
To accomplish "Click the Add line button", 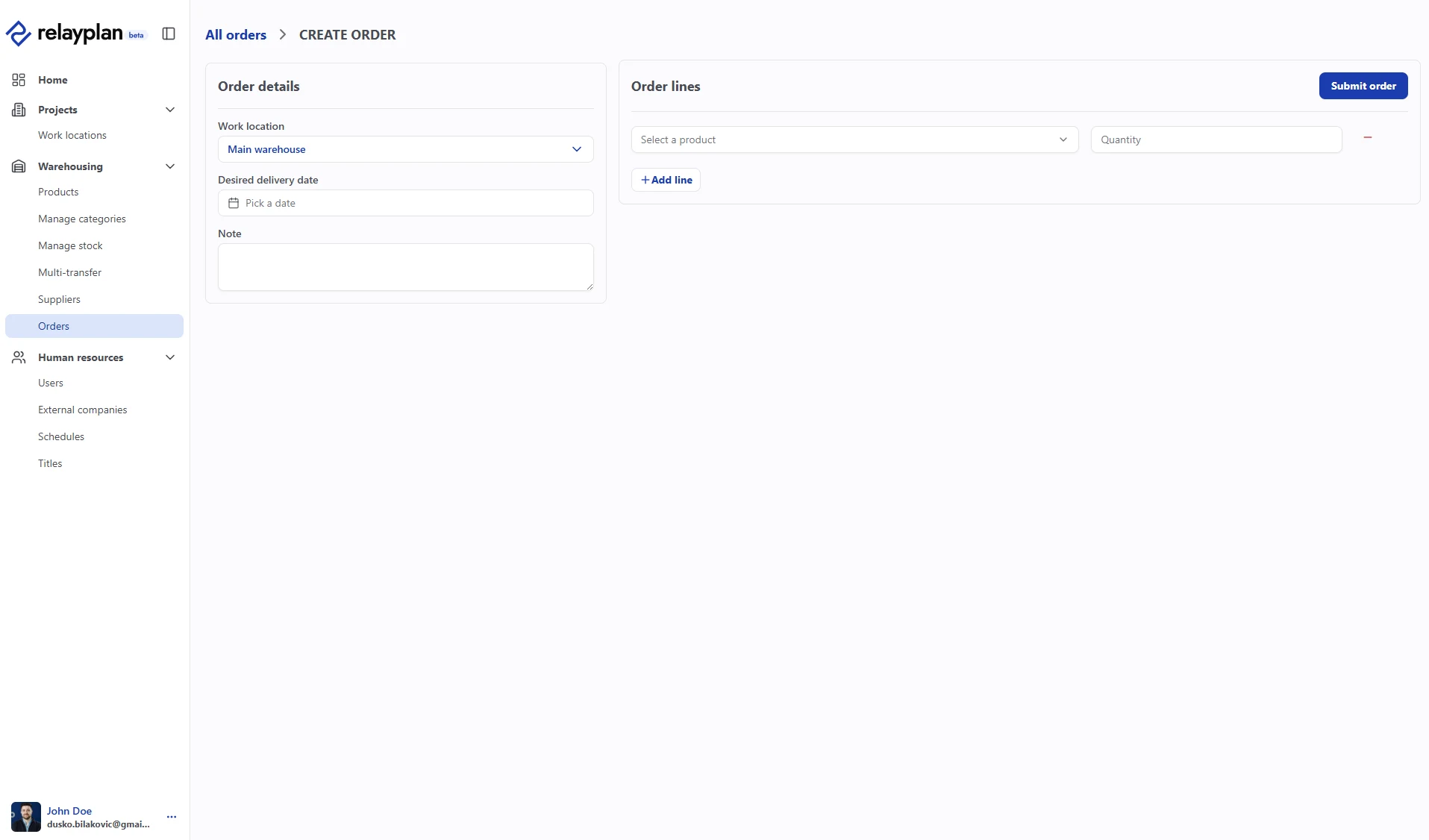I will 666,180.
